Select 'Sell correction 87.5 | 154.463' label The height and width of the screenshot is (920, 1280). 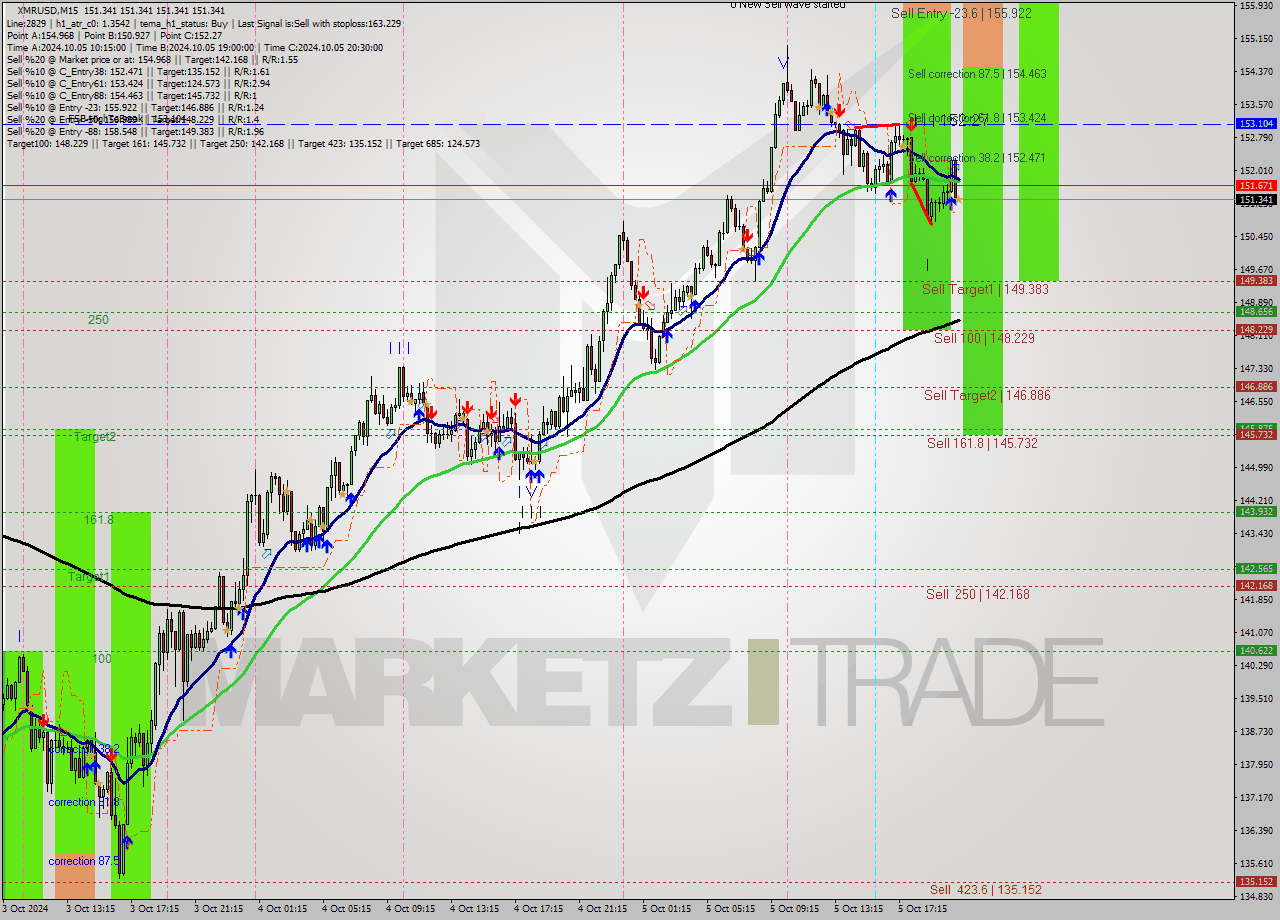(x=977, y=74)
